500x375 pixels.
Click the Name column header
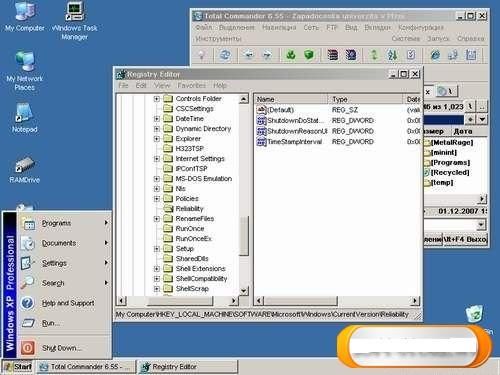[292, 99]
